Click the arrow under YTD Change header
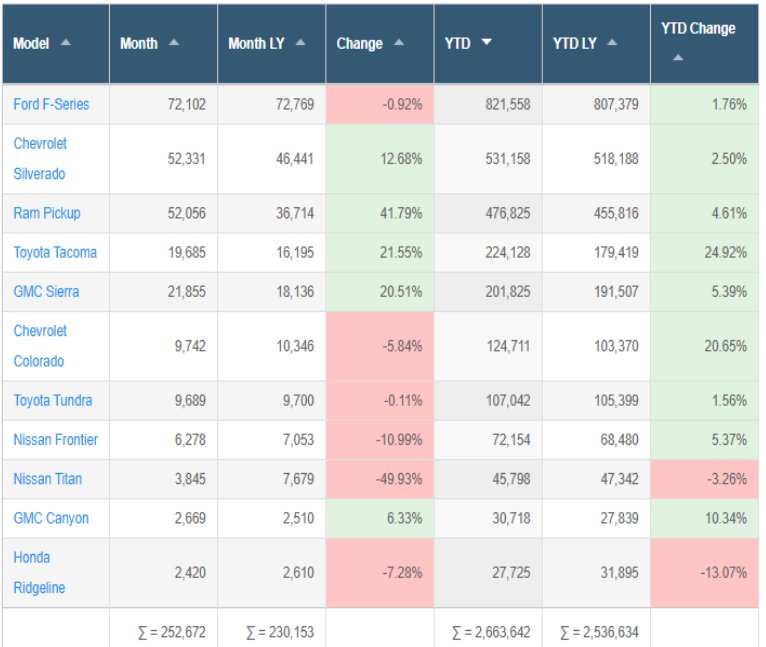This screenshot has width=766, height=647. pos(678,58)
